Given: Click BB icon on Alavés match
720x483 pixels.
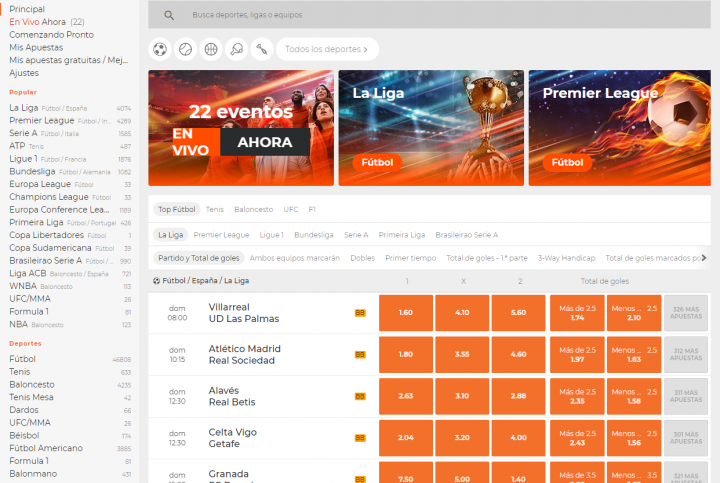Looking at the screenshot, I should pos(360,396).
